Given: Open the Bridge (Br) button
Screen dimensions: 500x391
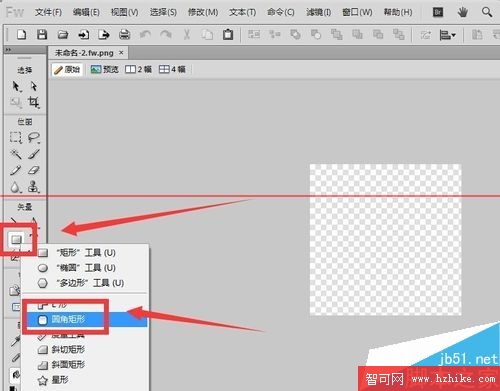Looking at the screenshot, I should pyautogui.click(x=438, y=12).
